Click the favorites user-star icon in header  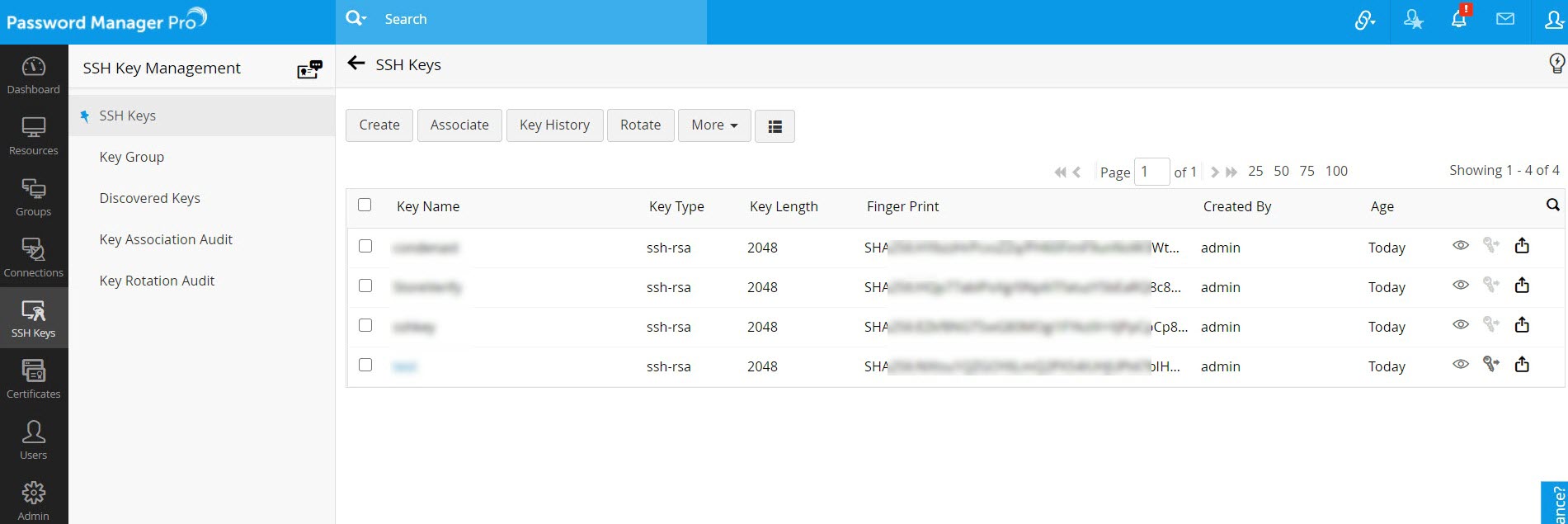(x=1413, y=19)
